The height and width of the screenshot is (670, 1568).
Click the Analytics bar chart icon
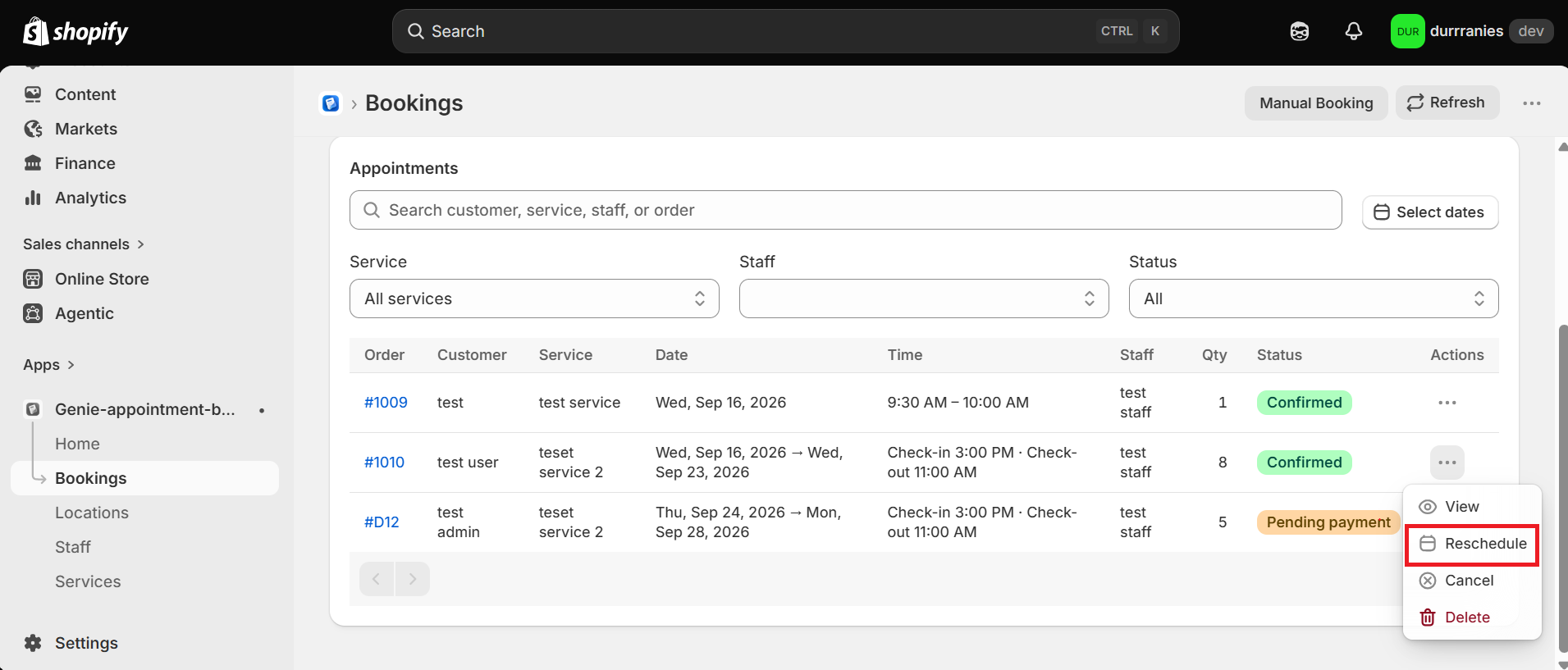33,198
